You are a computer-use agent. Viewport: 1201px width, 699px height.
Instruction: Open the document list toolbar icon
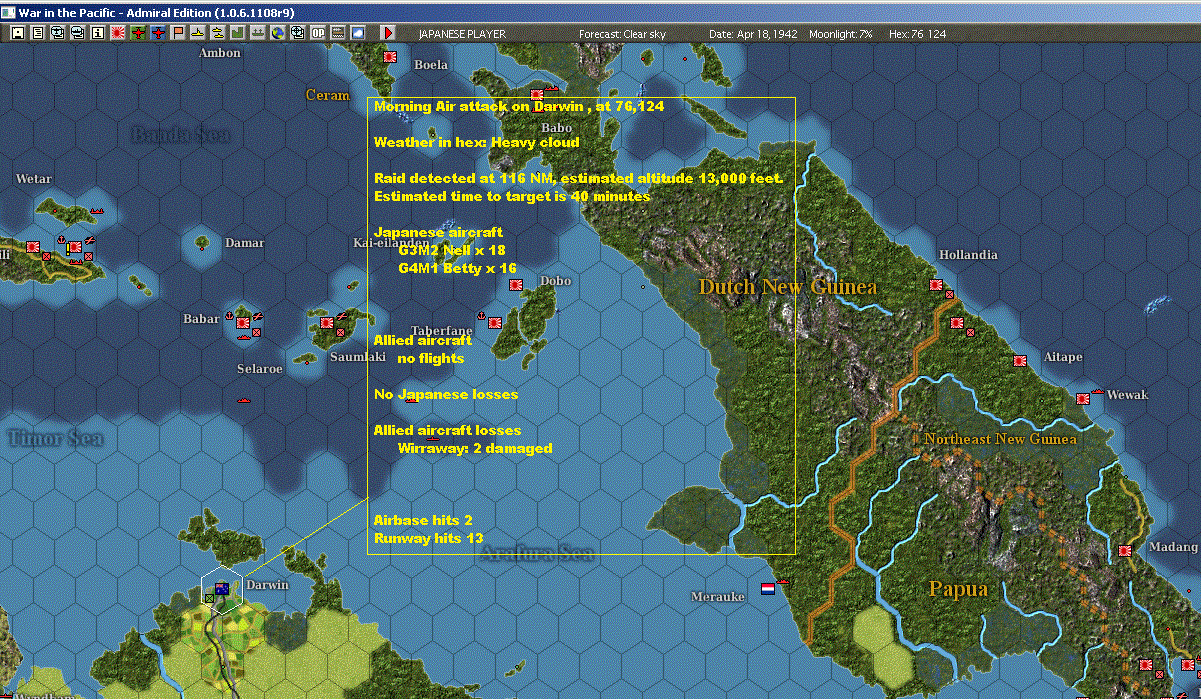(37, 33)
